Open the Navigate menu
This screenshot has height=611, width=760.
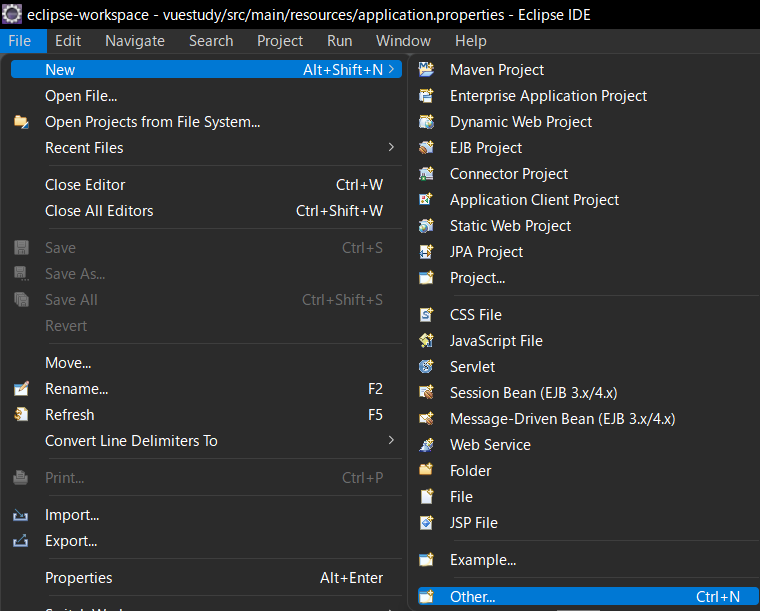(135, 41)
